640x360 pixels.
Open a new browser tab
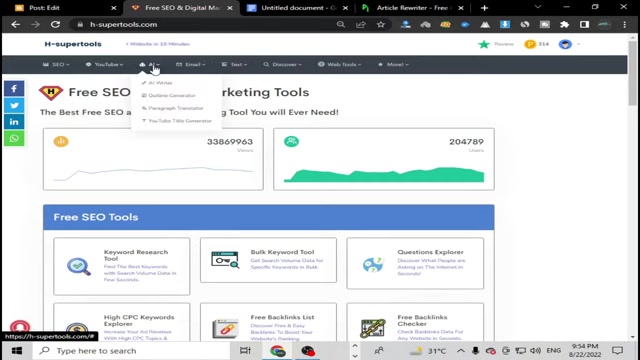click(x=484, y=8)
